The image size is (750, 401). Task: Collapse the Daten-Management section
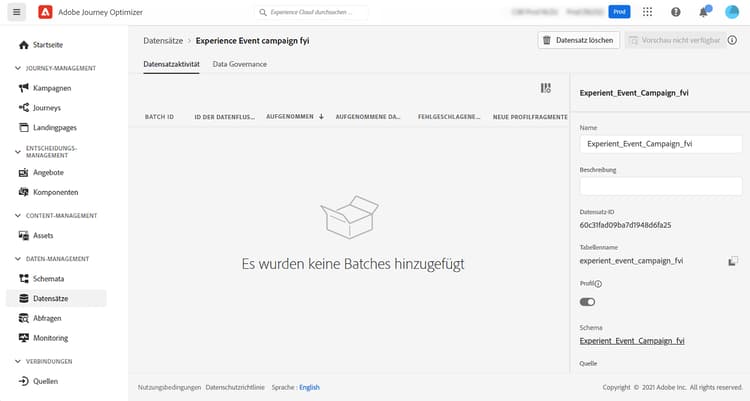[18, 259]
